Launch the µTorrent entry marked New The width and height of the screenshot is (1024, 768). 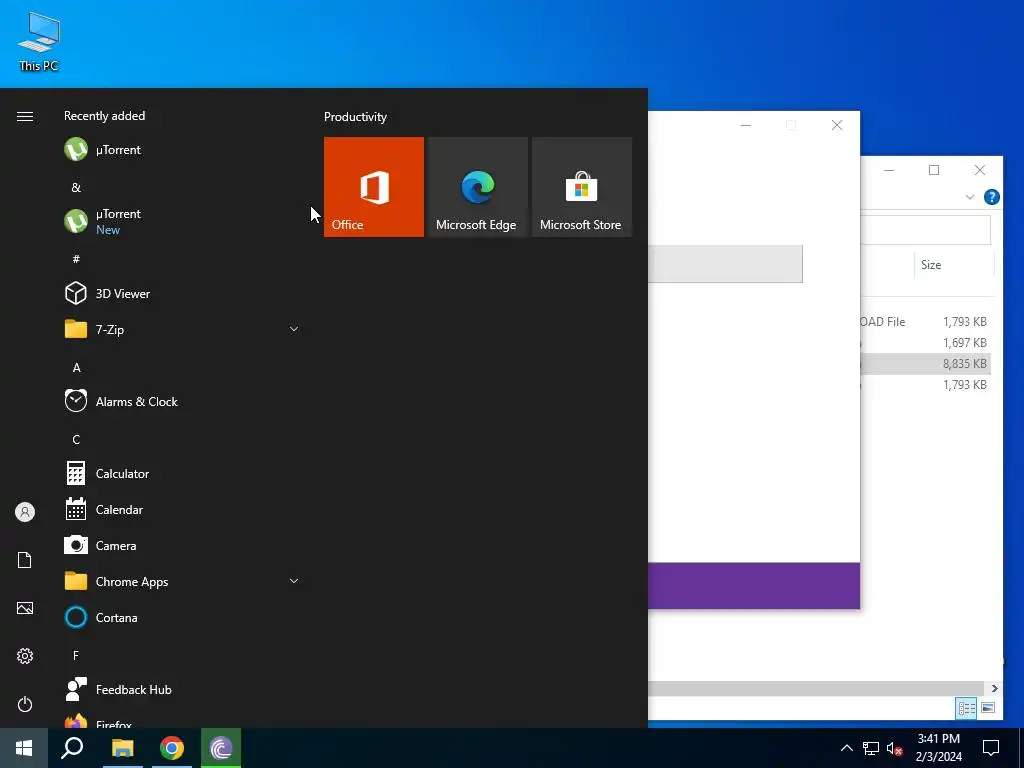tap(182, 221)
